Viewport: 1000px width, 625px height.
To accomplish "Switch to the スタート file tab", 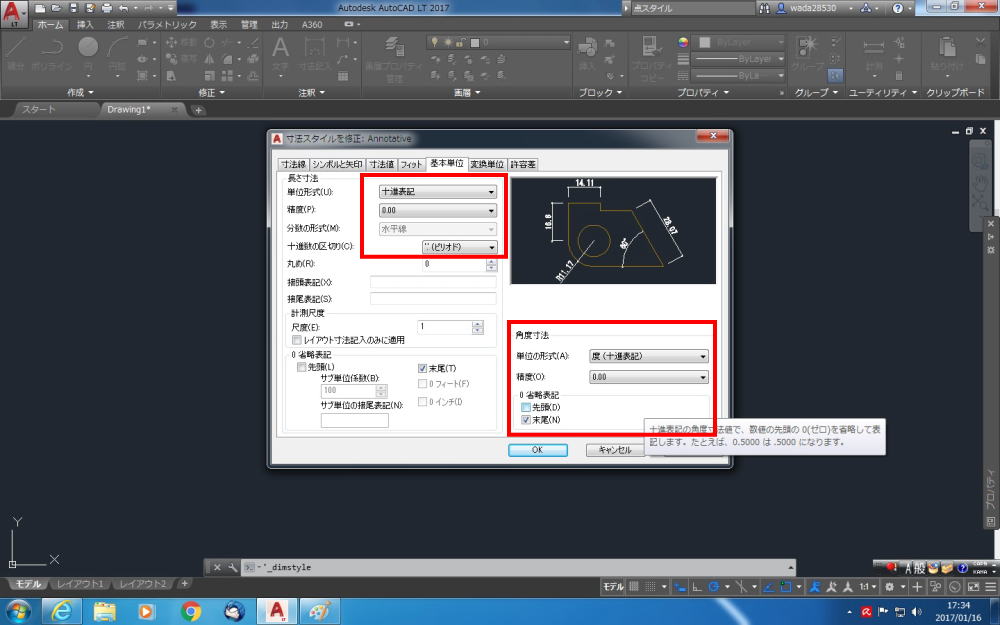I will click(x=39, y=110).
